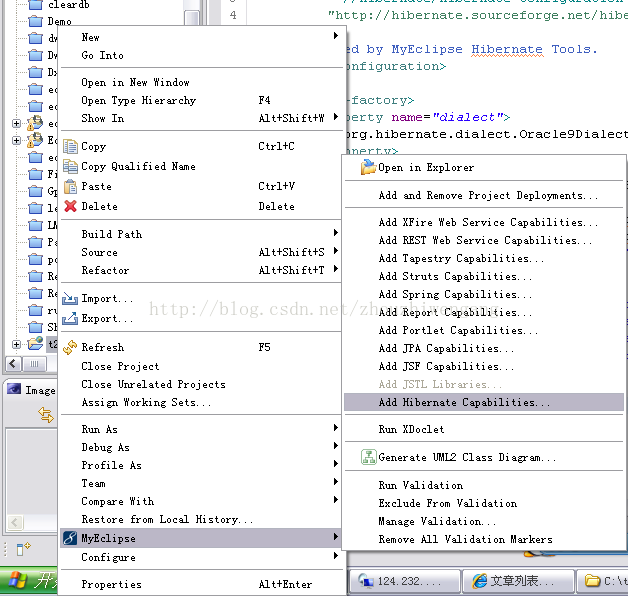The height and width of the screenshot is (596, 628).
Task: Click the Copy Qualified Name icon
Action: pos(70,166)
